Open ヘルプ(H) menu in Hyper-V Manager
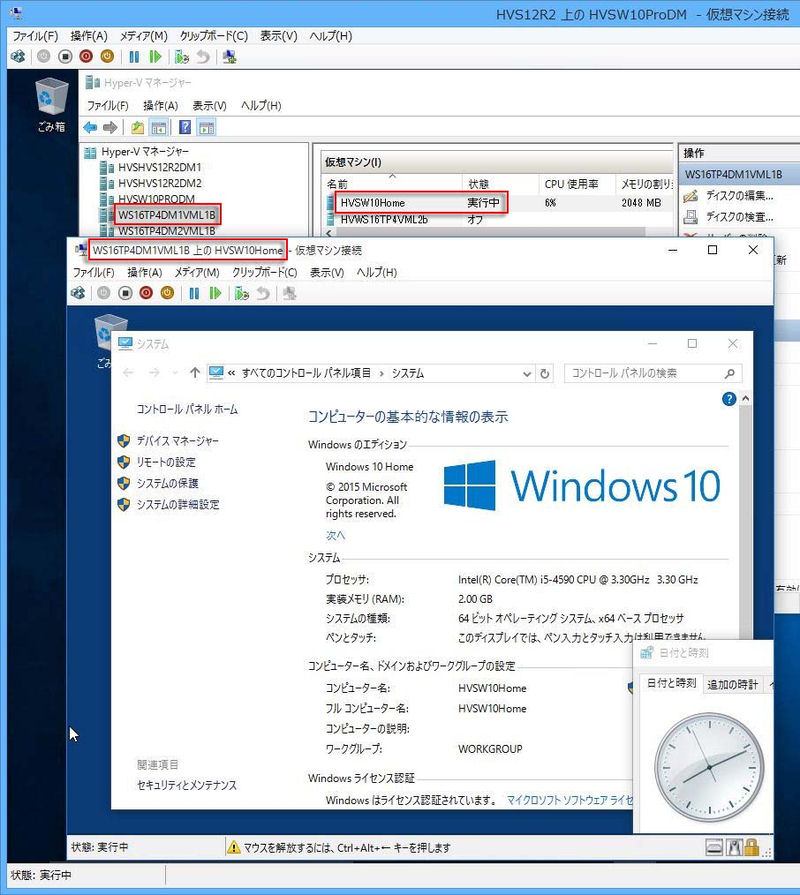Screen dimensions: 800x895 point(261,106)
